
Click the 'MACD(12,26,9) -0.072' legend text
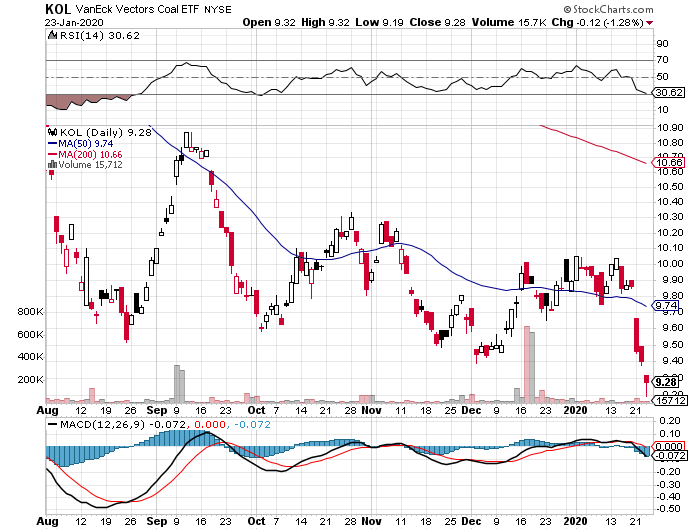[124, 425]
